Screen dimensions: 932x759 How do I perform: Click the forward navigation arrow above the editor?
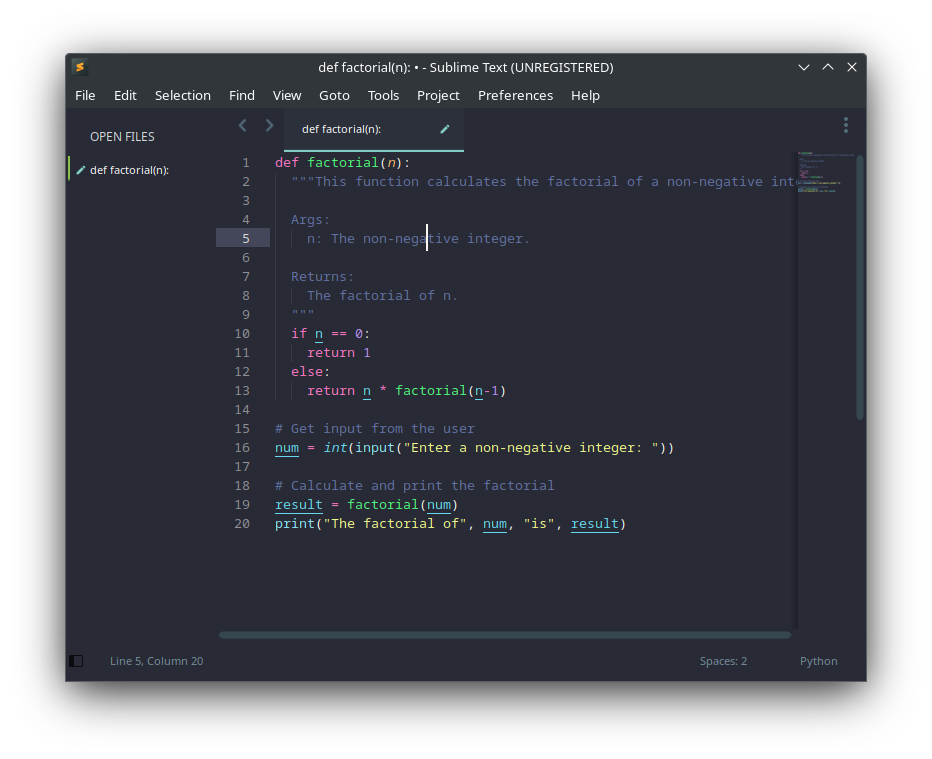[x=268, y=125]
